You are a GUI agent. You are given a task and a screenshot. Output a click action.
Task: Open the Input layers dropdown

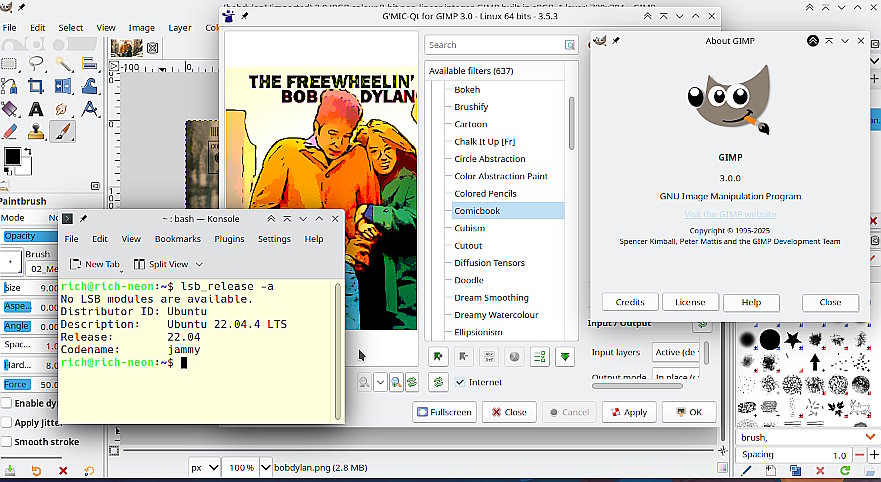click(676, 352)
